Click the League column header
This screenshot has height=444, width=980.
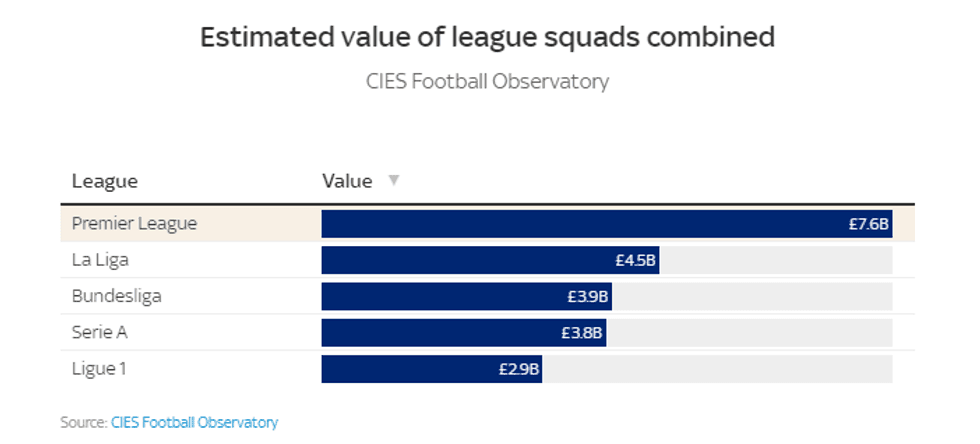(104, 181)
